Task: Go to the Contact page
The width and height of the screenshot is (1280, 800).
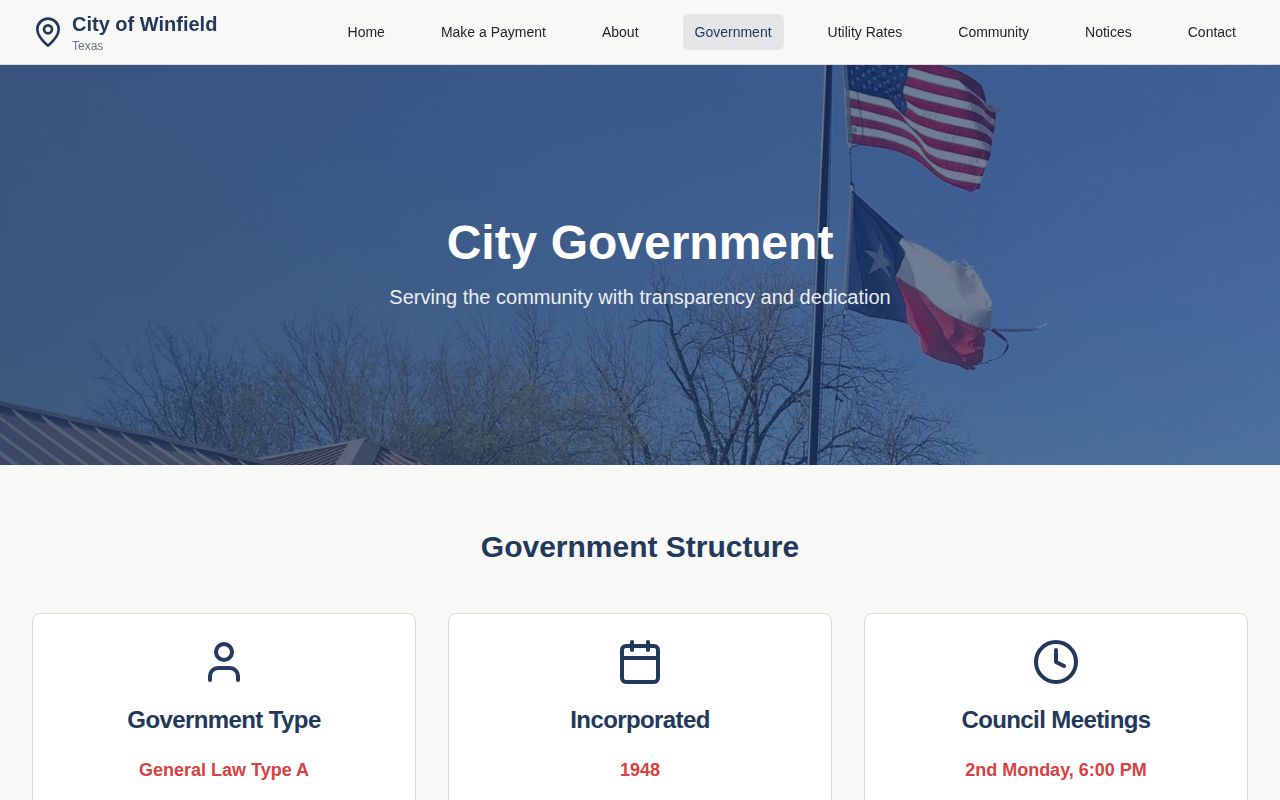Action: point(1212,32)
